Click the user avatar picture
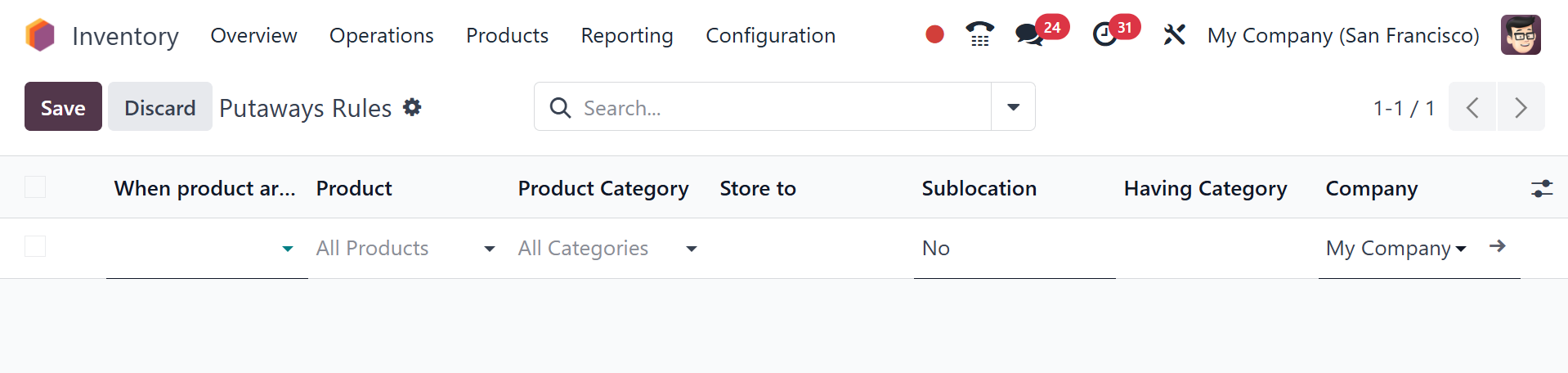Image resolution: width=1568 pixels, height=373 pixels. (x=1521, y=35)
